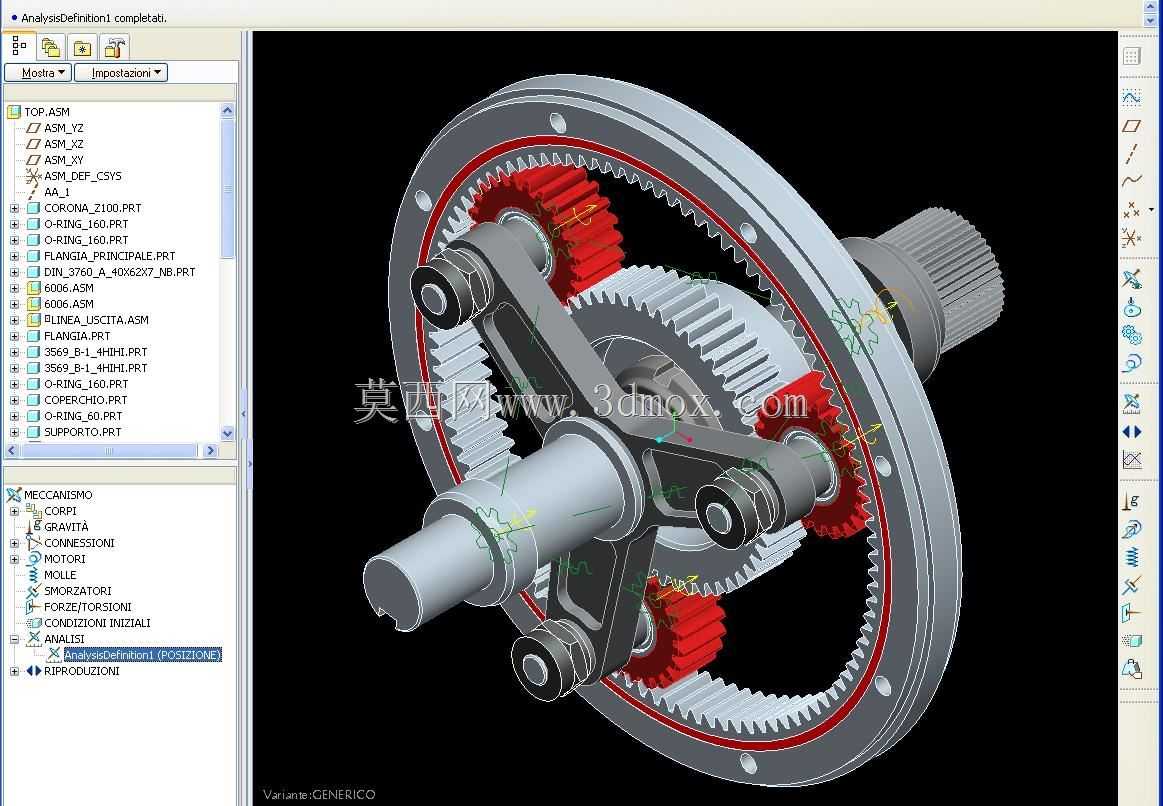
Task: Select the ASM_XZ datum plane
Action: click(63, 144)
